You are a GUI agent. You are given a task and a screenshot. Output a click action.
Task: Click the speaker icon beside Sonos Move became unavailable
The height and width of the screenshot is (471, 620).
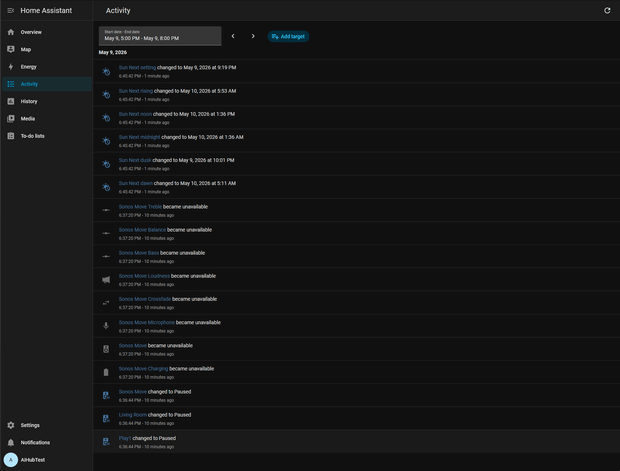click(x=106, y=349)
